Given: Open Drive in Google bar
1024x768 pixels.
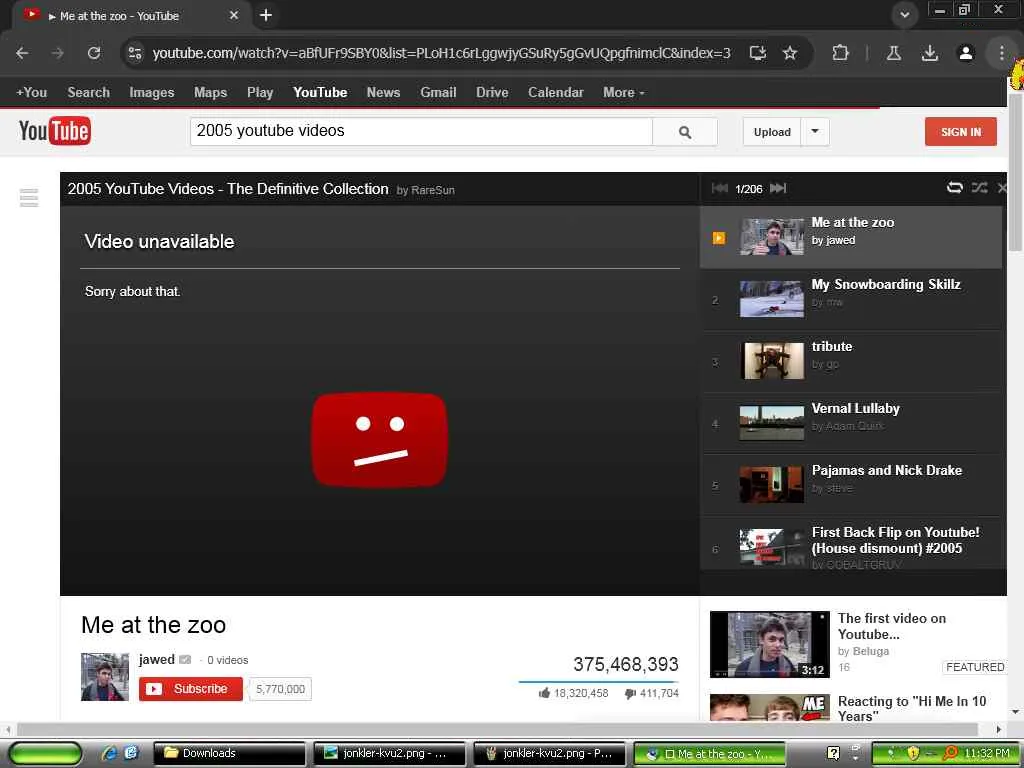Looking at the screenshot, I should 492,93.
